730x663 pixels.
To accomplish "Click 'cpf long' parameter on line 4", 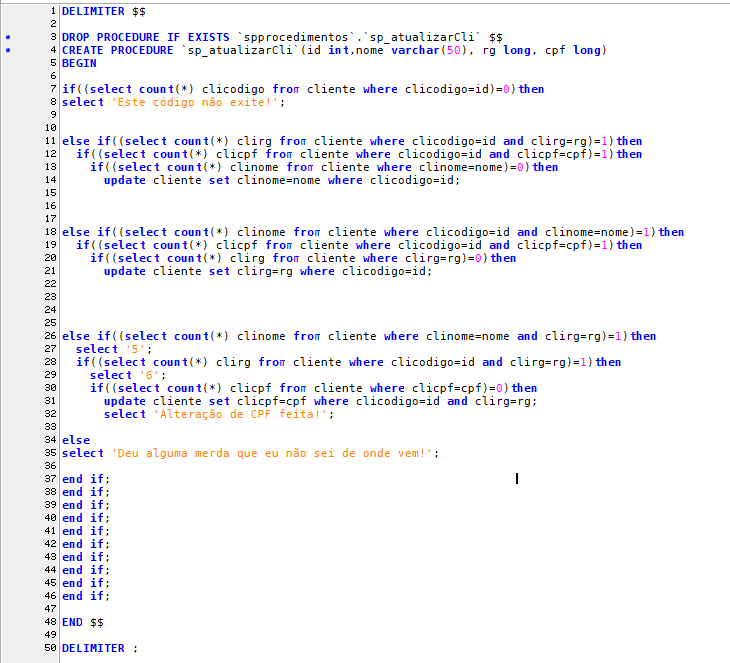I will point(573,50).
